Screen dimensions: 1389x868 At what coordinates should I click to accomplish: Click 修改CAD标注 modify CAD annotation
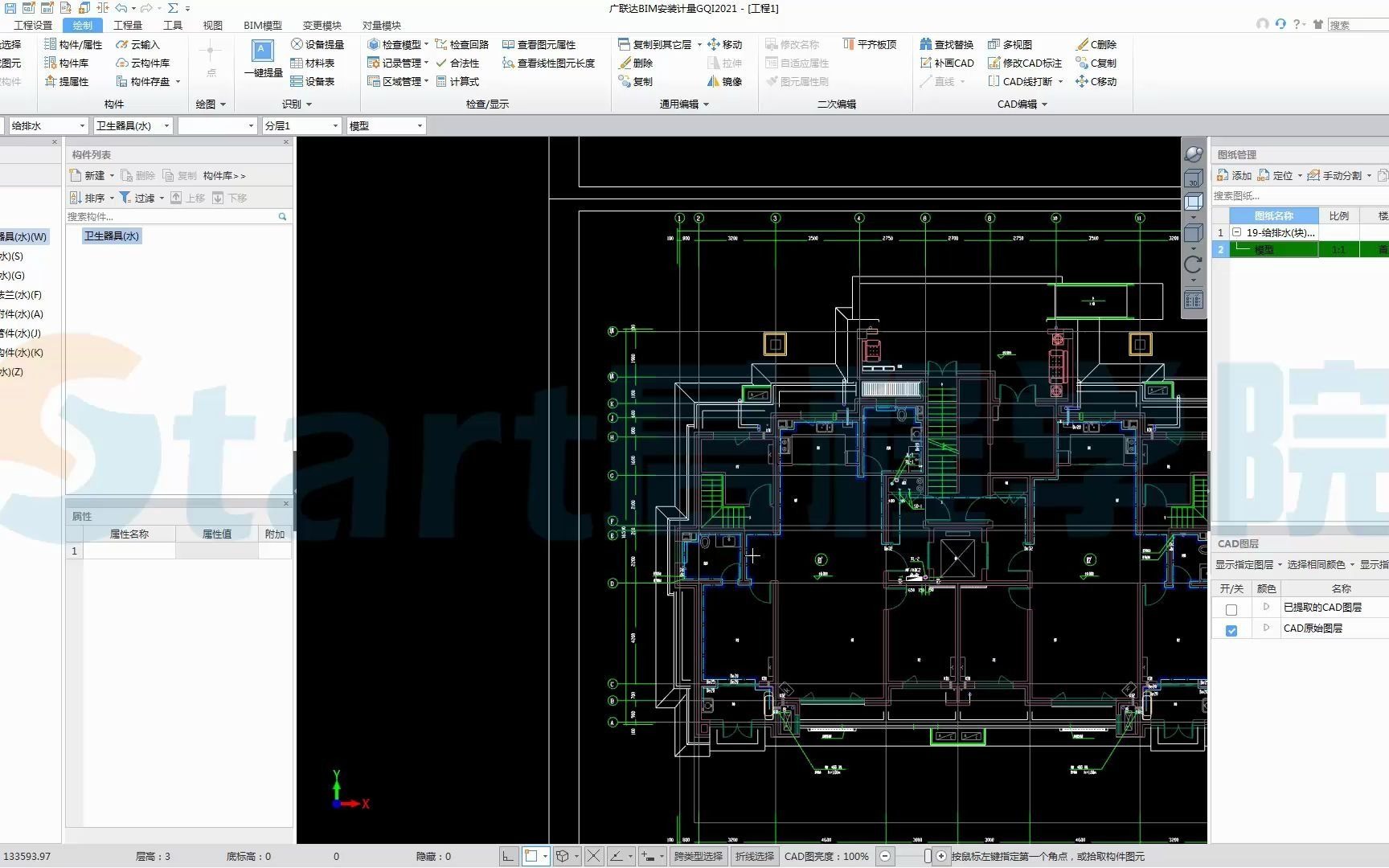click(x=1024, y=63)
